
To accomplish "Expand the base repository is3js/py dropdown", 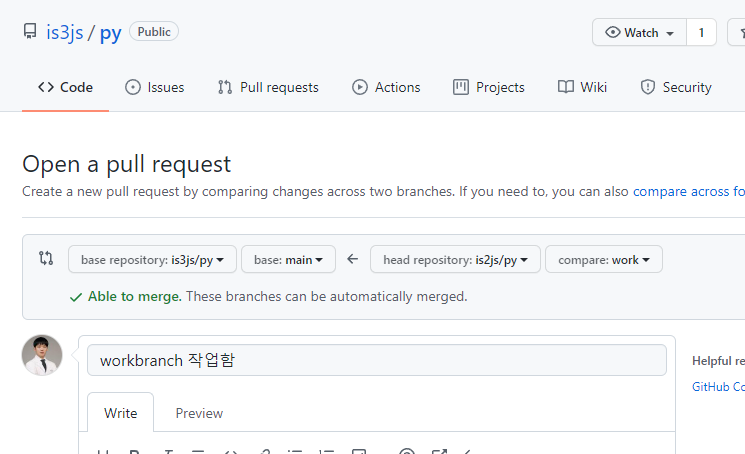I will [152, 259].
